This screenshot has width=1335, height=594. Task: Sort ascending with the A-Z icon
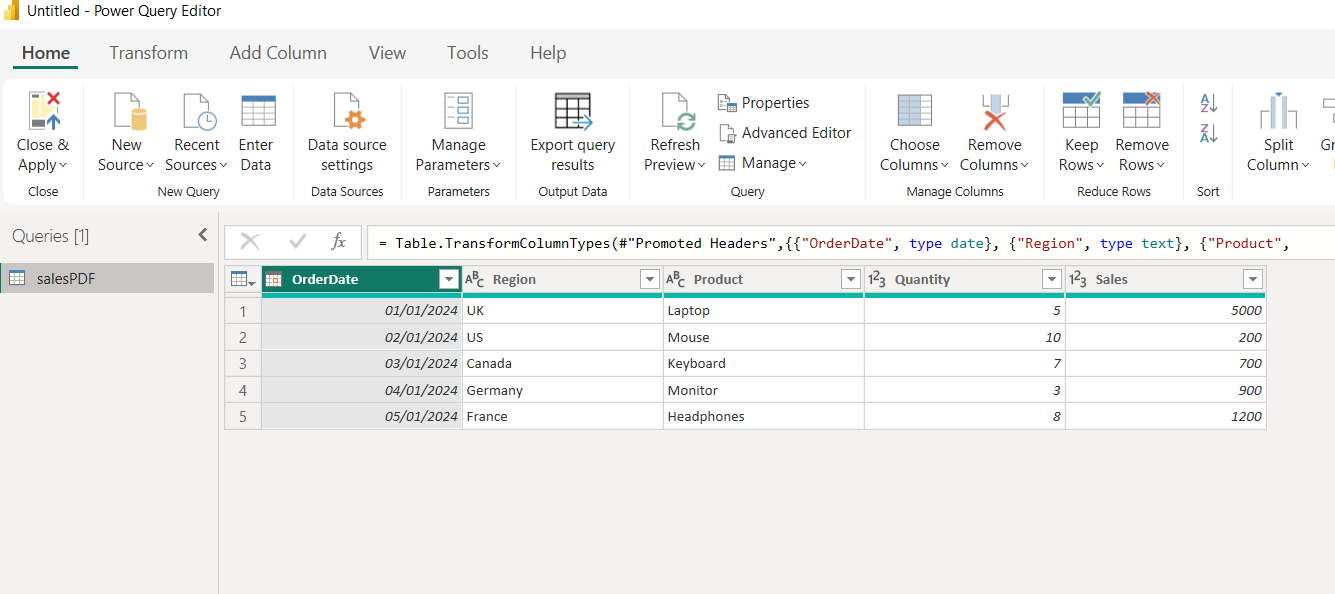pos(1208,103)
